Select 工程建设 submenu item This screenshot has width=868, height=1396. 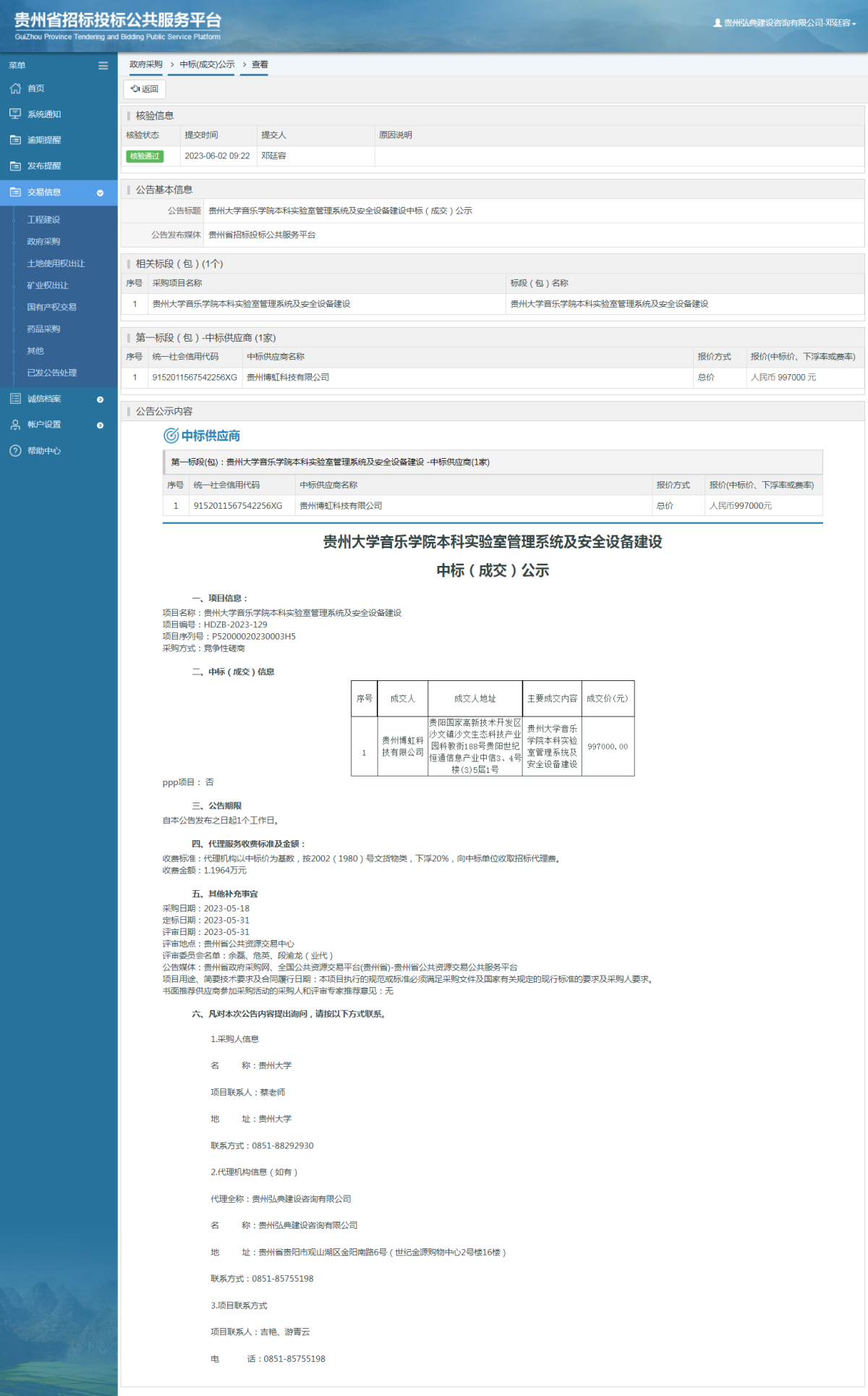coord(43,220)
